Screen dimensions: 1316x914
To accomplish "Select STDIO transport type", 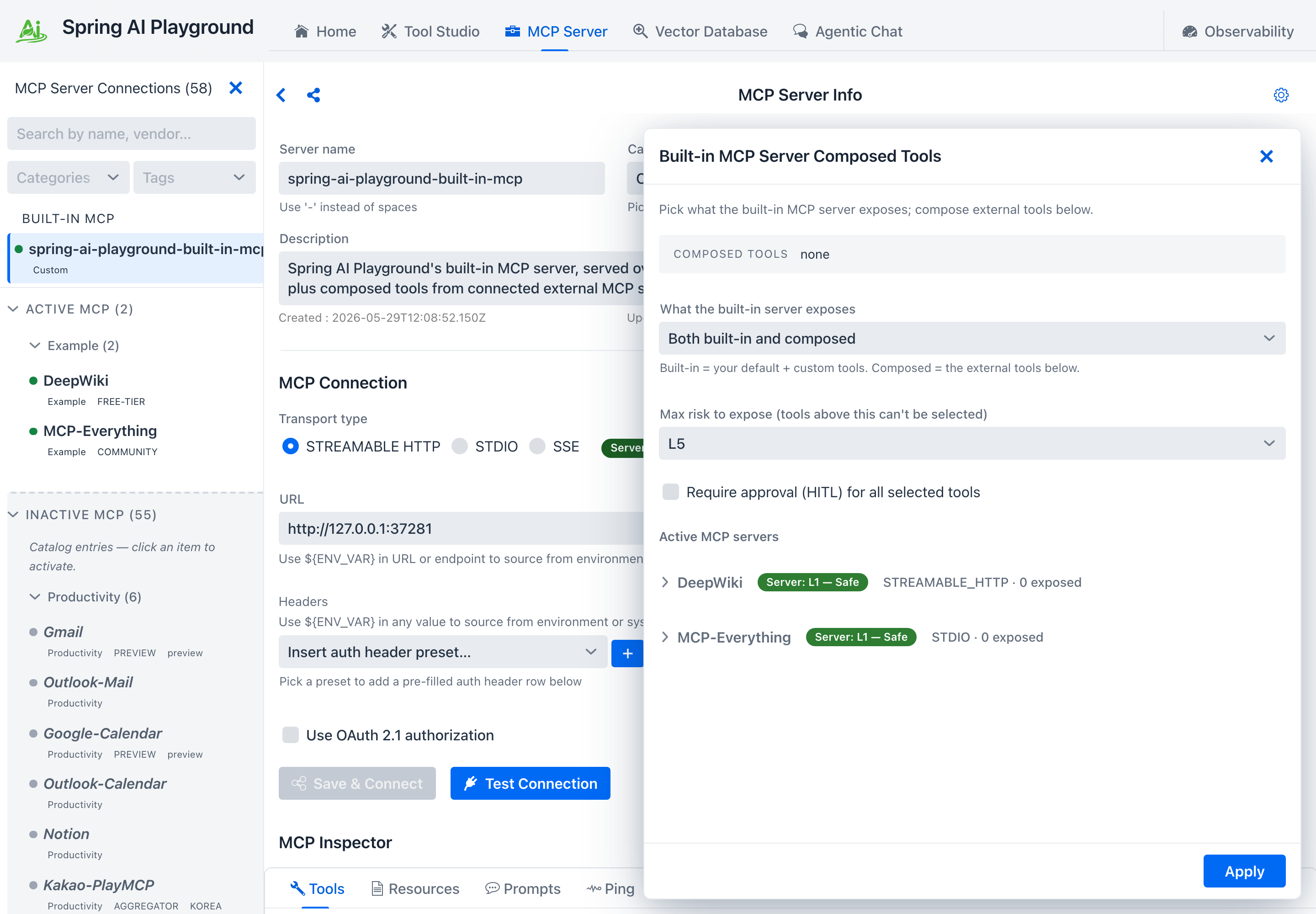I will click(x=459, y=446).
